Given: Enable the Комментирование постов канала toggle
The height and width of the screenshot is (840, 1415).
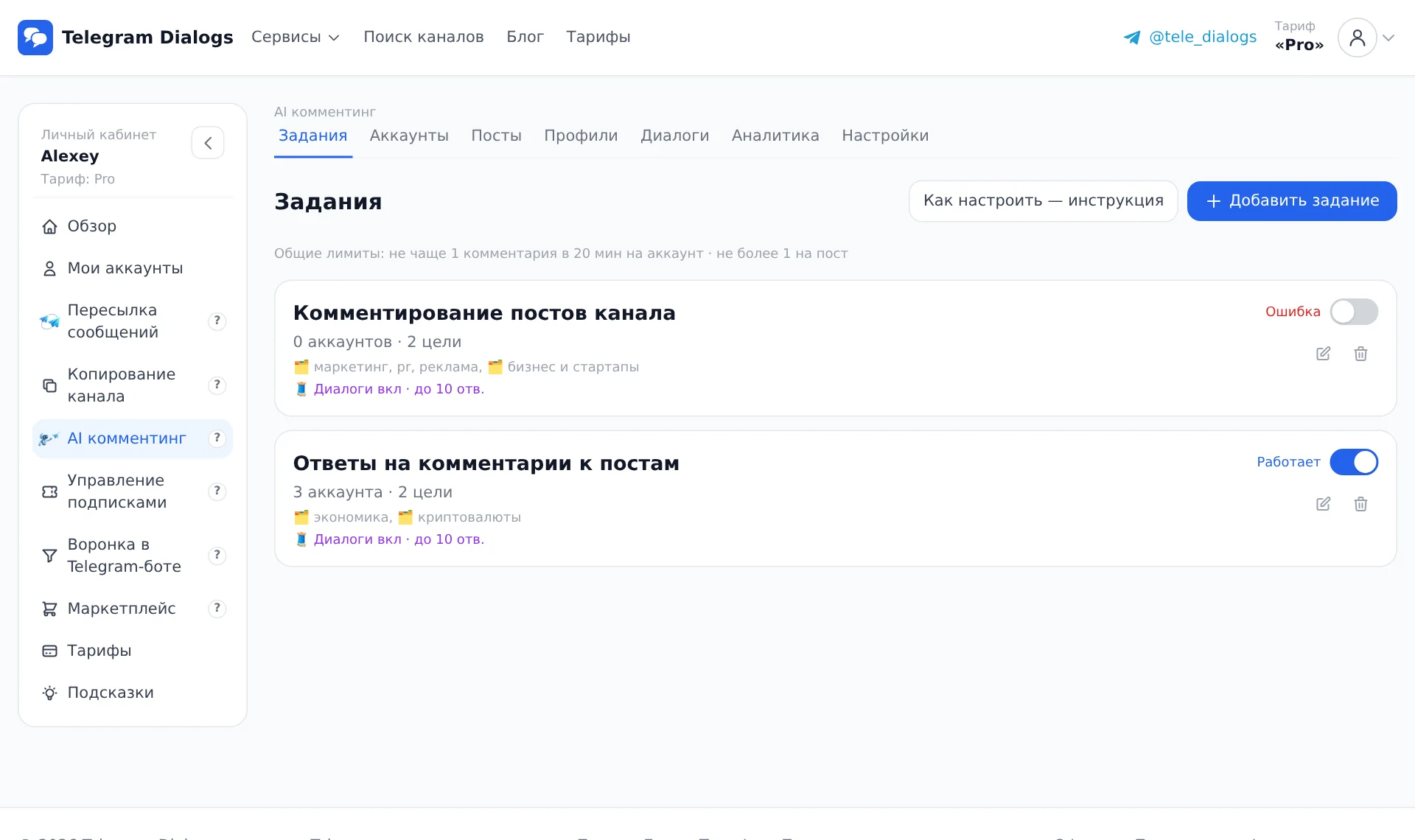Looking at the screenshot, I should 1354,312.
